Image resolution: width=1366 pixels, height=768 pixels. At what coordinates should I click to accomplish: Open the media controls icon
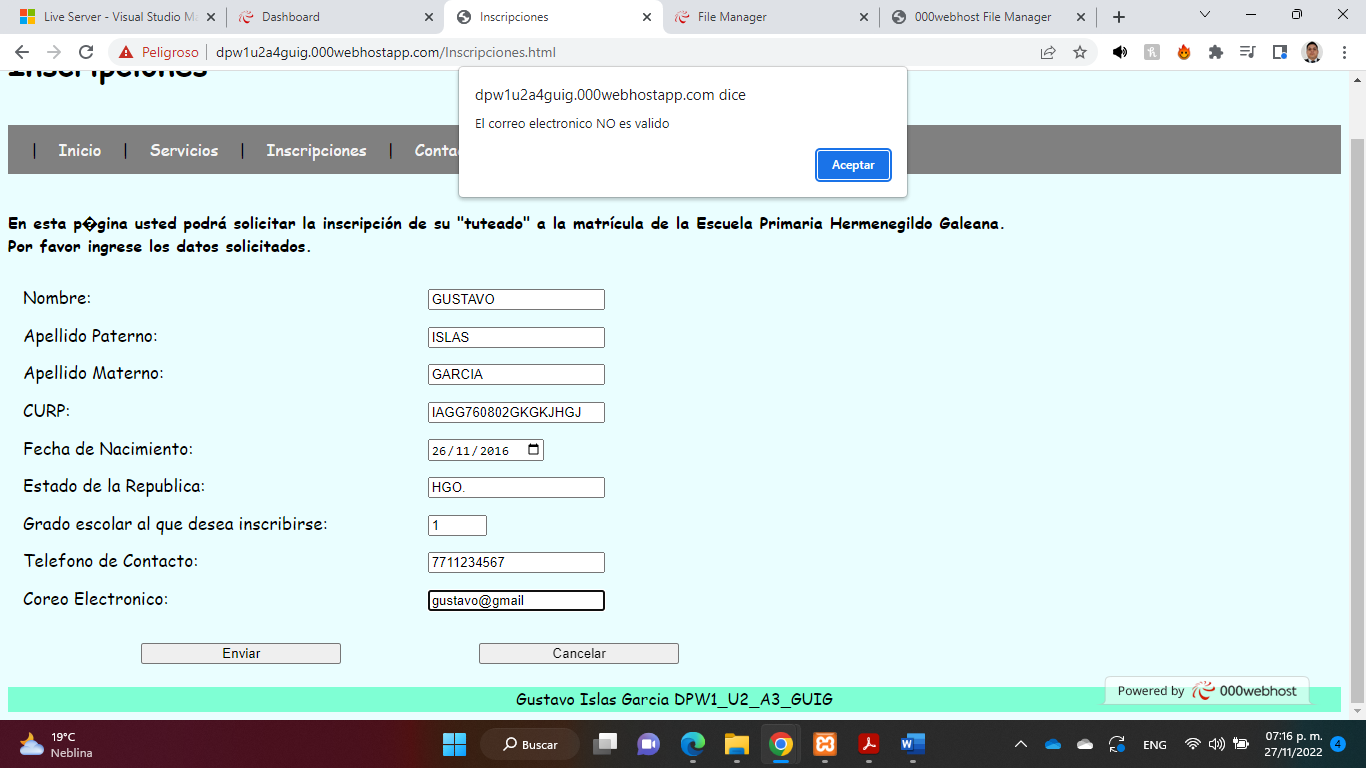tap(1247, 52)
